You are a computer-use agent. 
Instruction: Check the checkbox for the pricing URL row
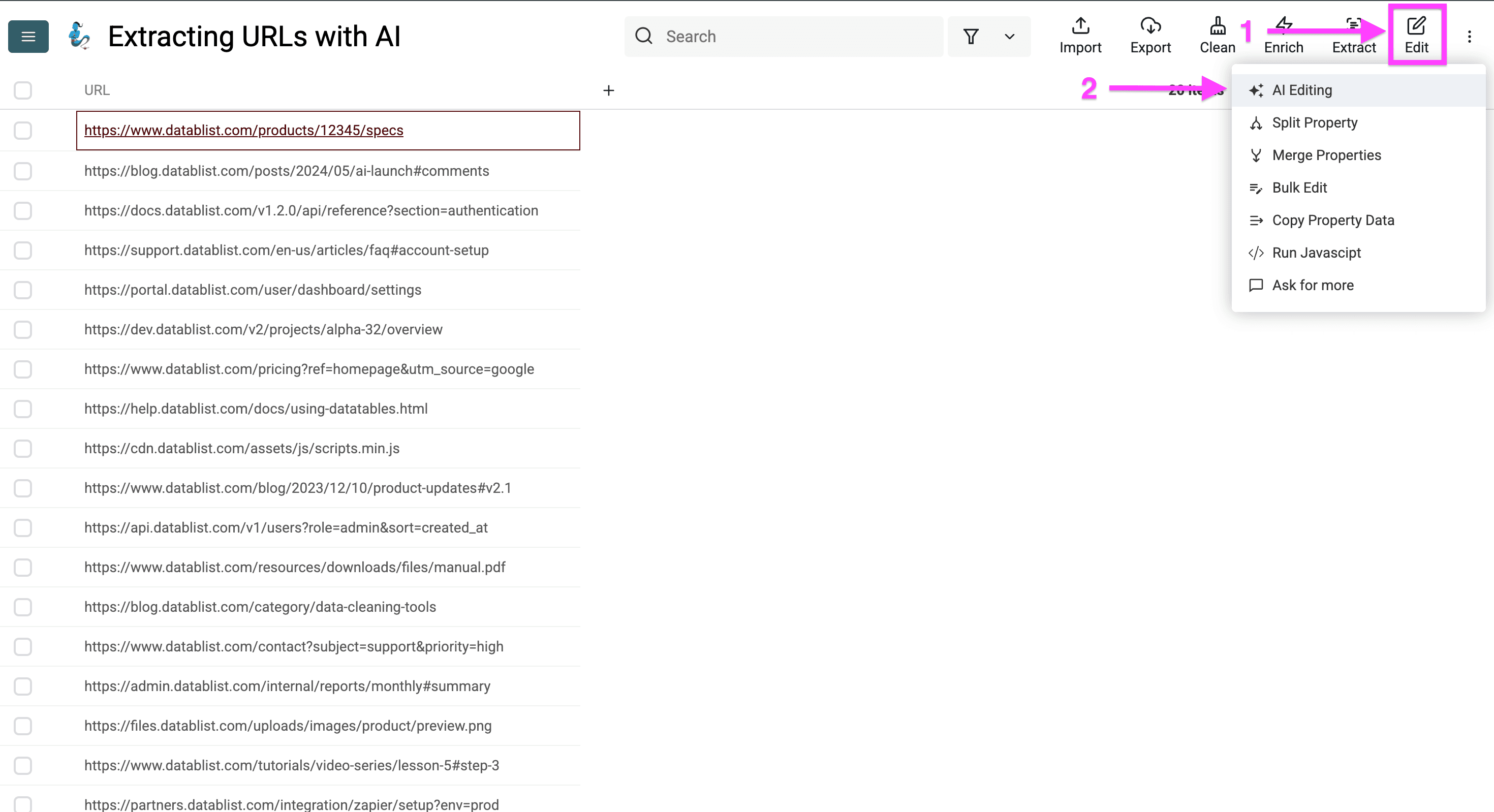[23, 369]
